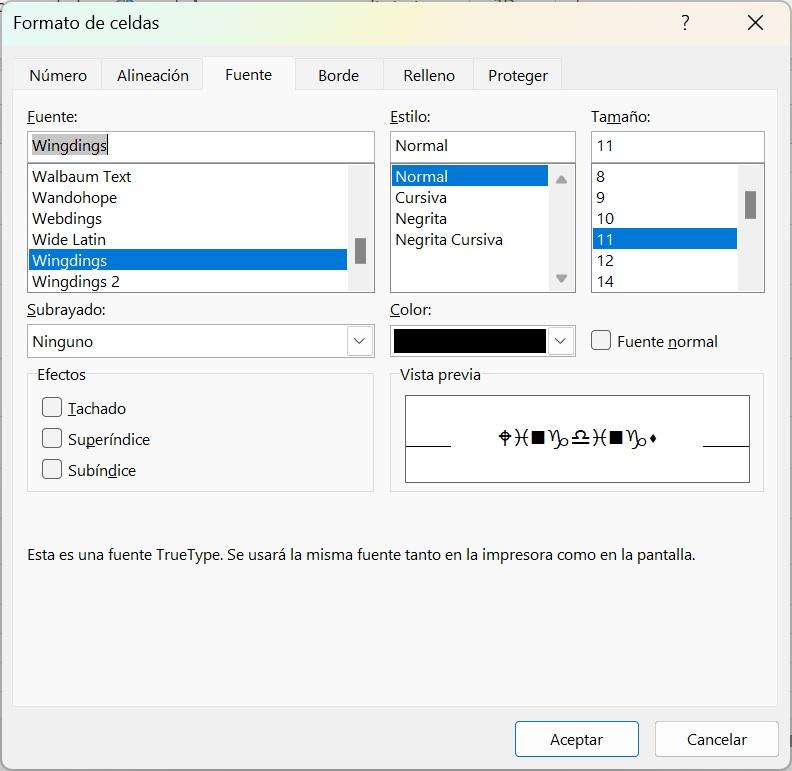Select Negrita Cursiva in the style list
This screenshot has width=792, height=771.
tap(449, 240)
